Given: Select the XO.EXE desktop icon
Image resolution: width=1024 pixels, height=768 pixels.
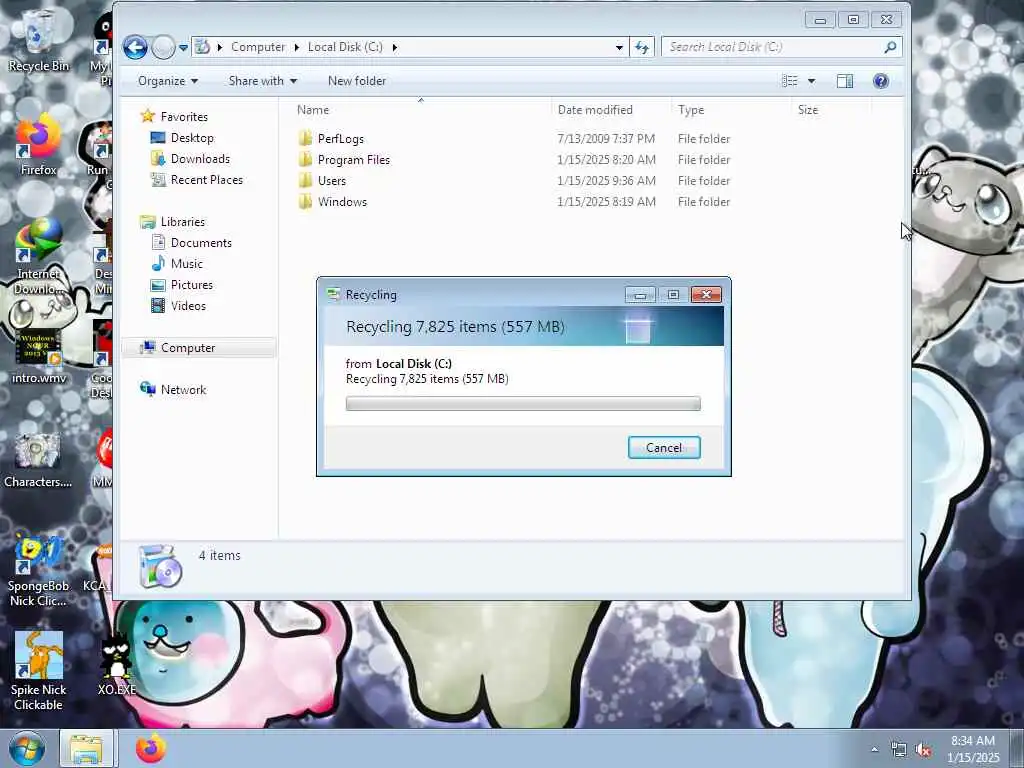Looking at the screenshot, I should pyautogui.click(x=116, y=666).
